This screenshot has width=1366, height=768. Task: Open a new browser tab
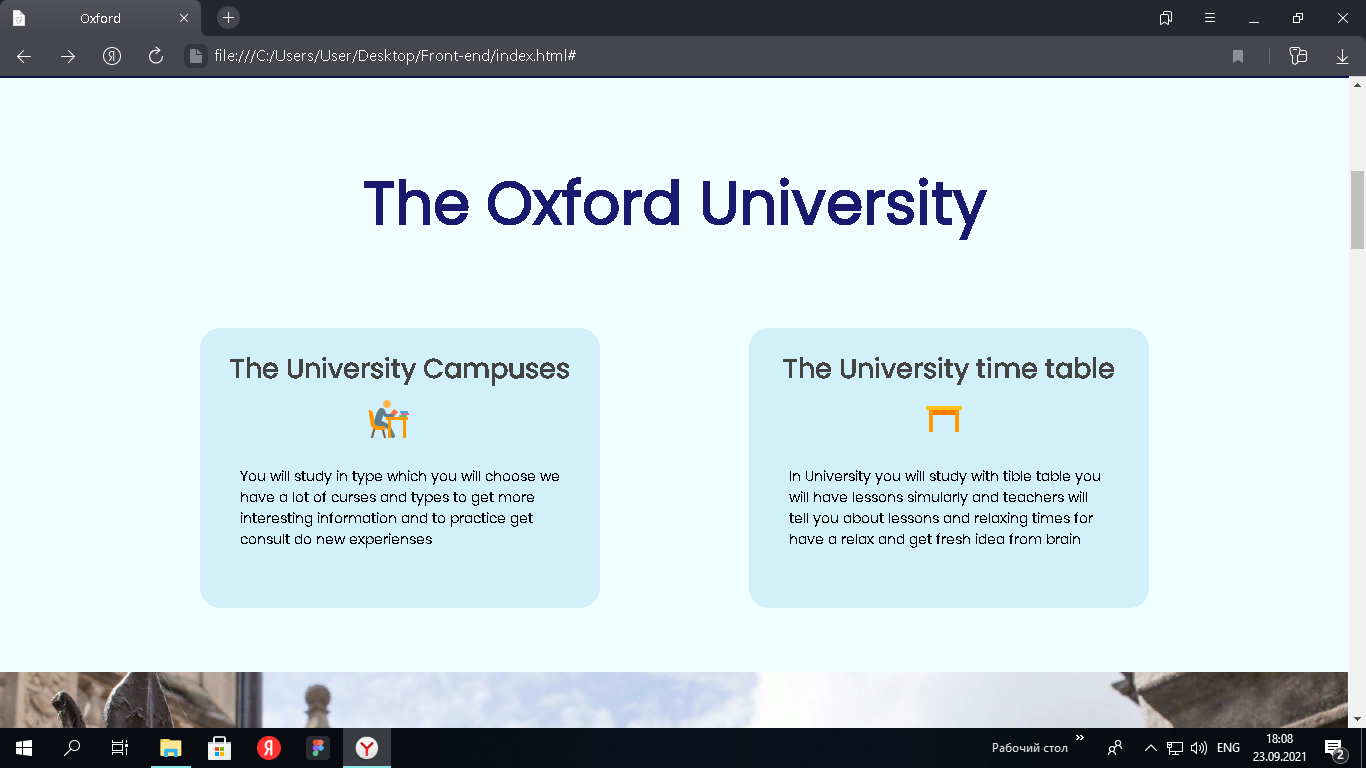pyautogui.click(x=228, y=18)
